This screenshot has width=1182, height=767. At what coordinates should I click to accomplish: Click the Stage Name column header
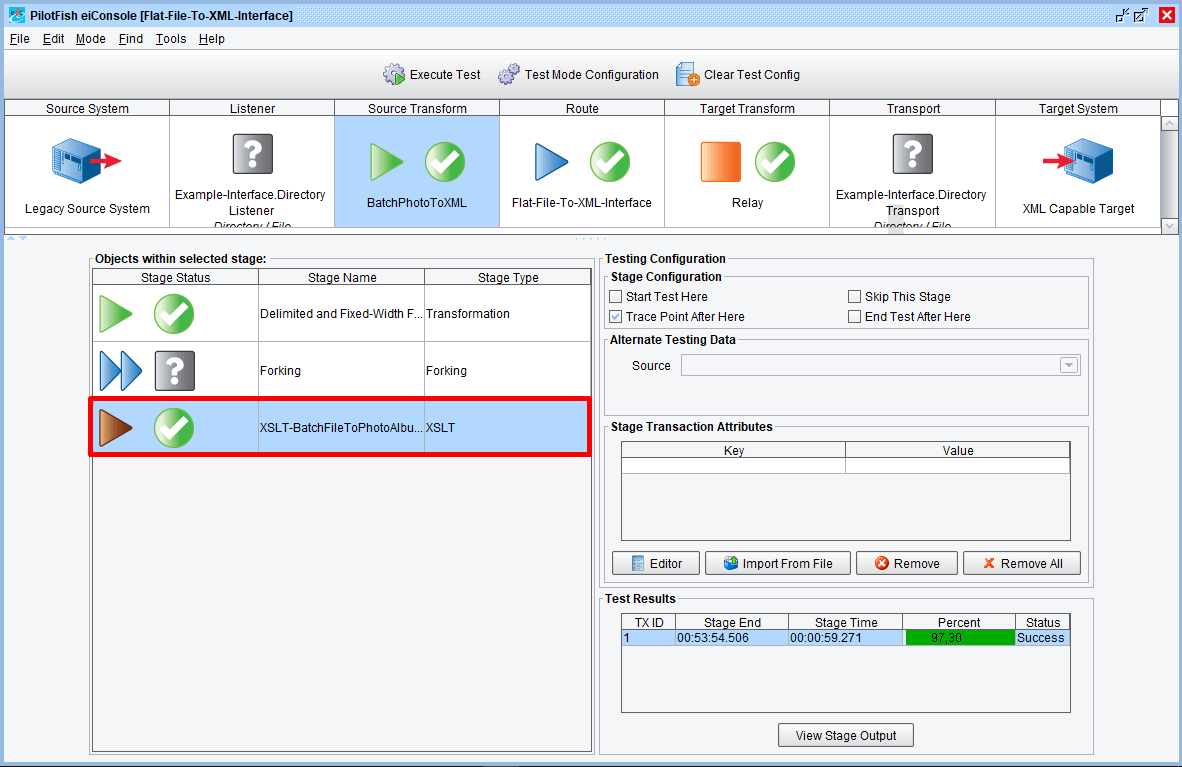(341, 278)
